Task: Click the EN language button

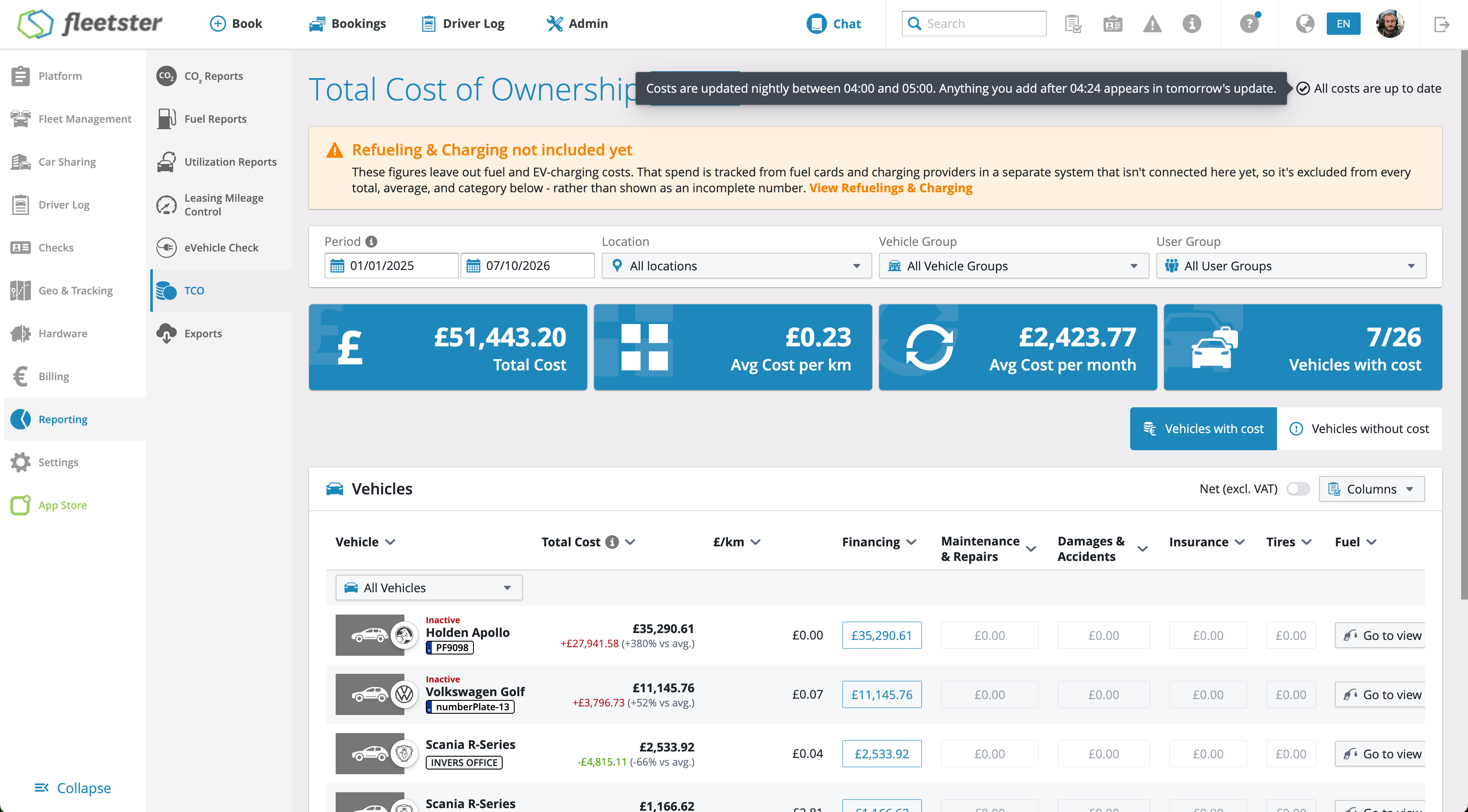Action: pyautogui.click(x=1343, y=24)
